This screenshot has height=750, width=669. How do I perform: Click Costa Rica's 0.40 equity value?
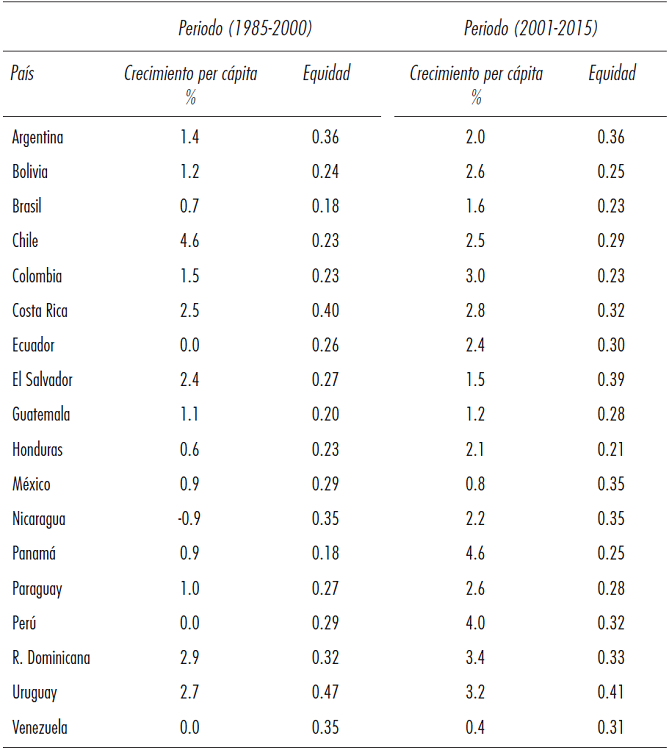tap(326, 311)
